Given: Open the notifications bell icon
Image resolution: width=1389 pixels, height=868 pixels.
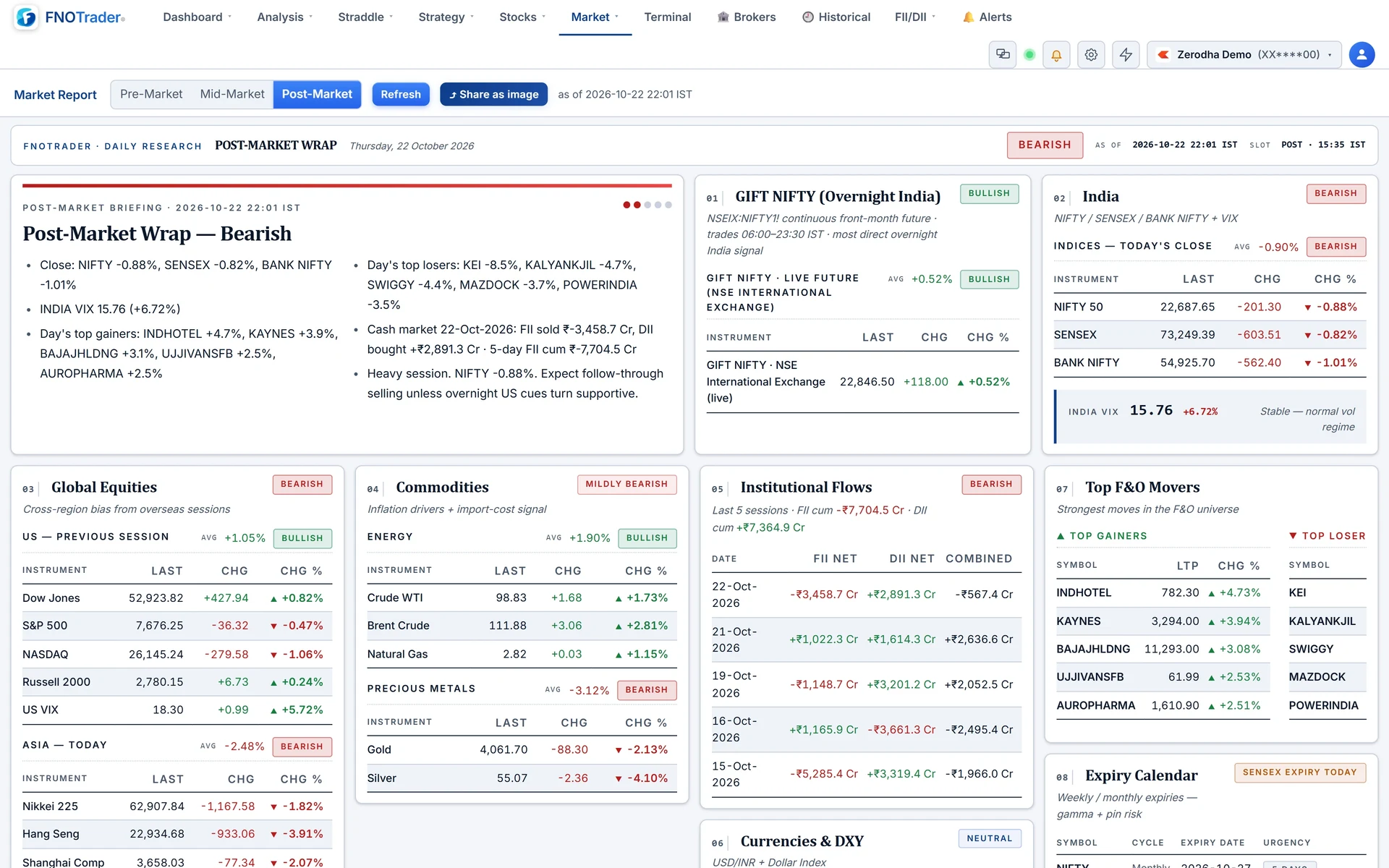Looking at the screenshot, I should tap(1056, 54).
